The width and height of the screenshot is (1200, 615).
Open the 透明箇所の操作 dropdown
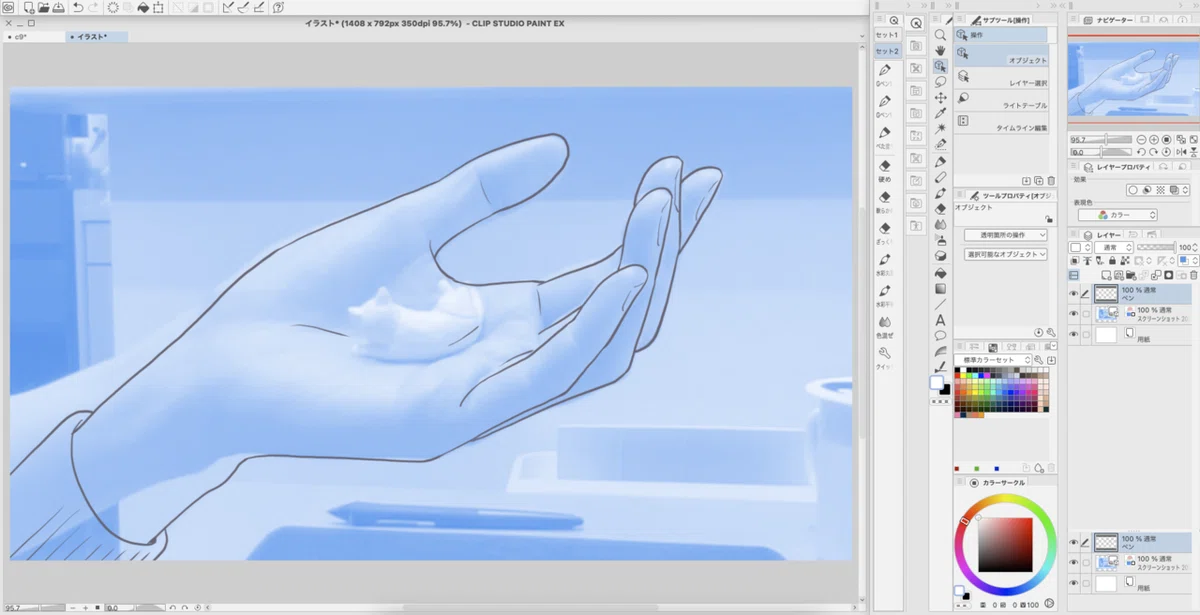click(x=1006, y=235)
